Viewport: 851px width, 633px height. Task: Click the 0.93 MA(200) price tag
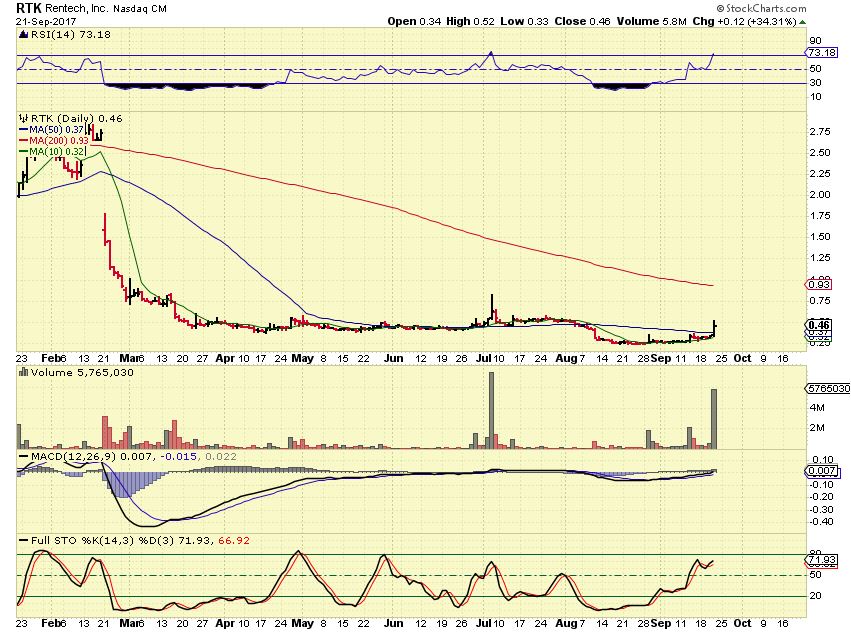(x=819, y=284)
